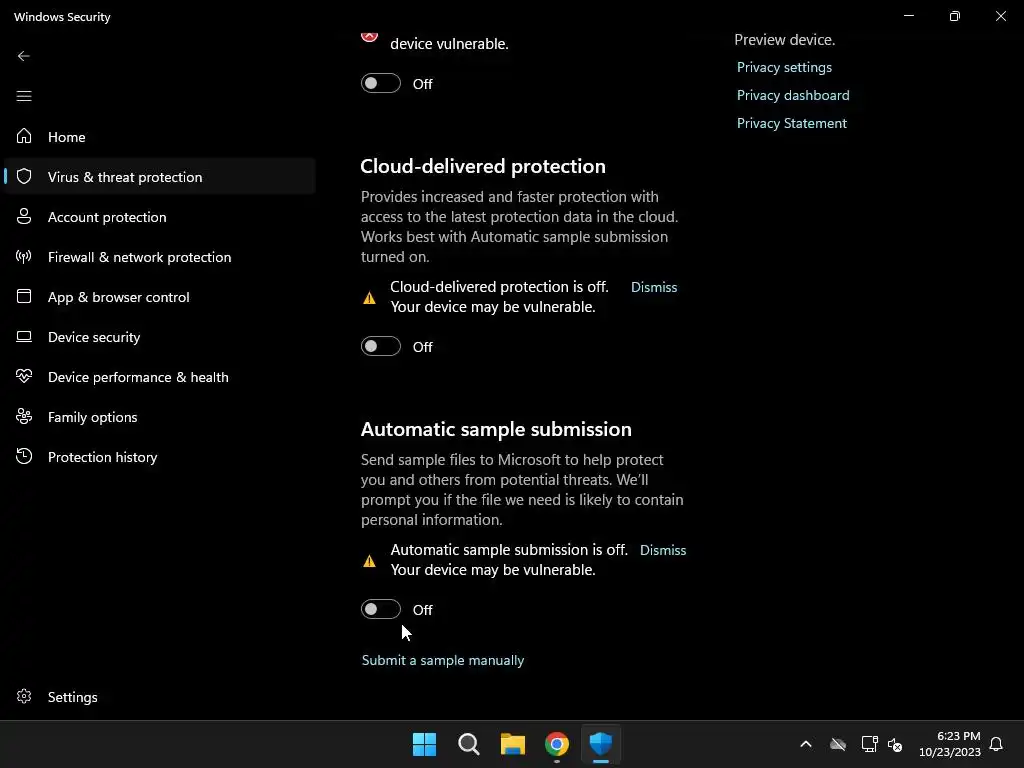Click the App & browser control window icon
The width and height of the screenshot is (1024, 768).
(24, 296)
